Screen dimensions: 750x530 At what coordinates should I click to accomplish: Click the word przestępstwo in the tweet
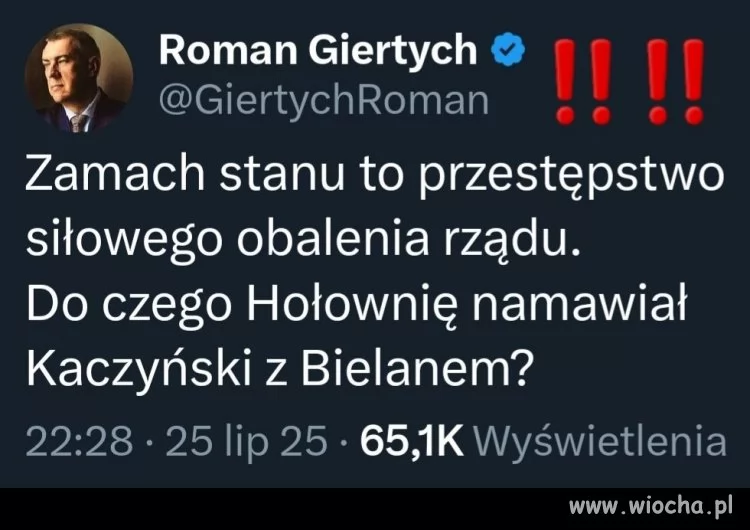[x=572, y=177]
